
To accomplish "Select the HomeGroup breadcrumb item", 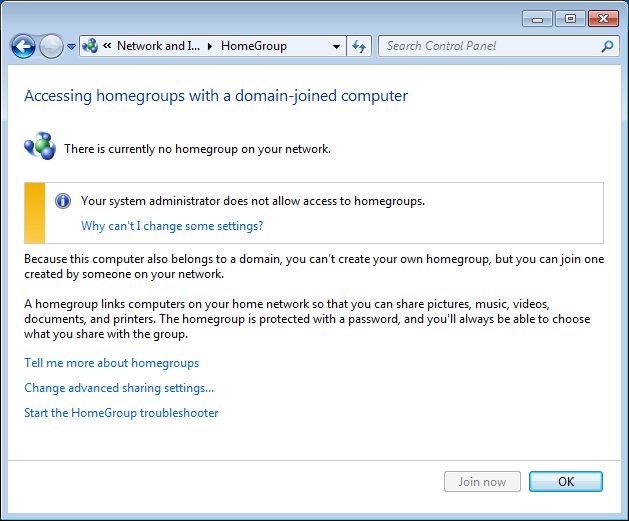I will point(253,46).
